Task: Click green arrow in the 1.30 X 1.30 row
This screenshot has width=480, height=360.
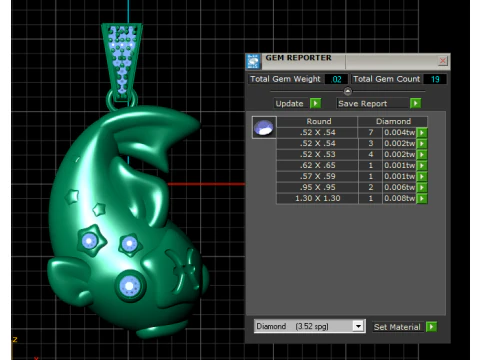Action: click(x=422, y=199)
